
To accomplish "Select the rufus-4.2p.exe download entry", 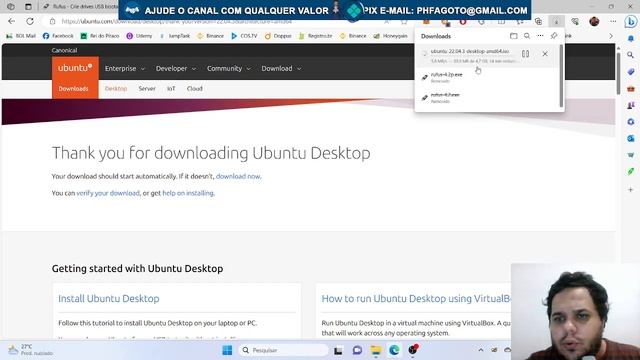I will [x=488, y=78].
